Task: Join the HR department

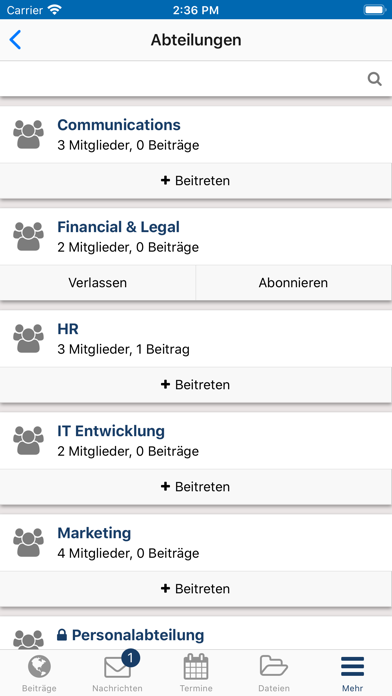Action: point(196,385)
